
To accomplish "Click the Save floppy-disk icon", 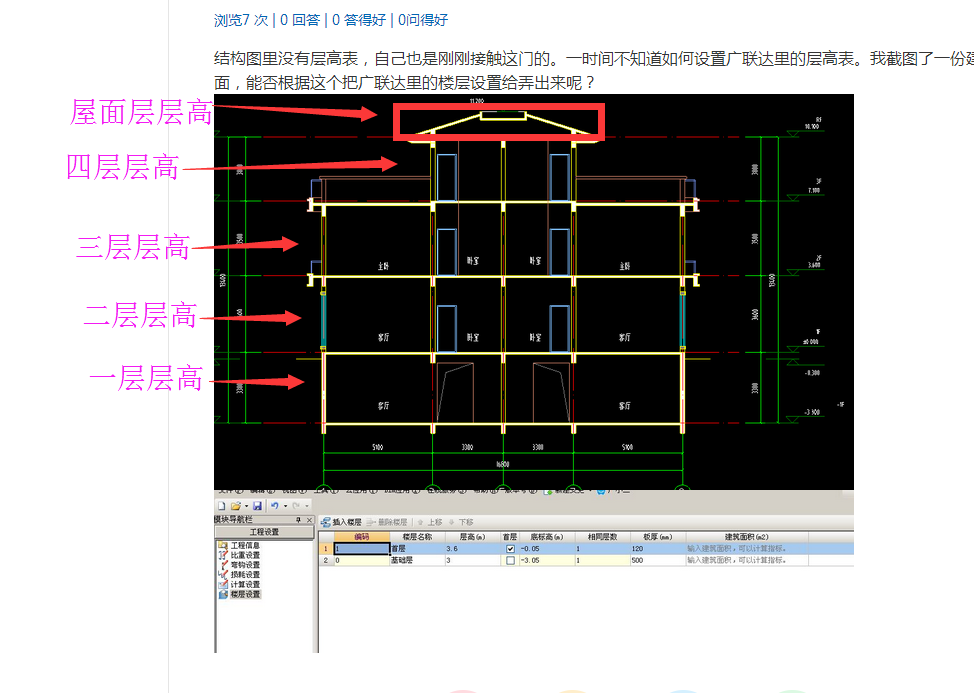I will 257,506.
